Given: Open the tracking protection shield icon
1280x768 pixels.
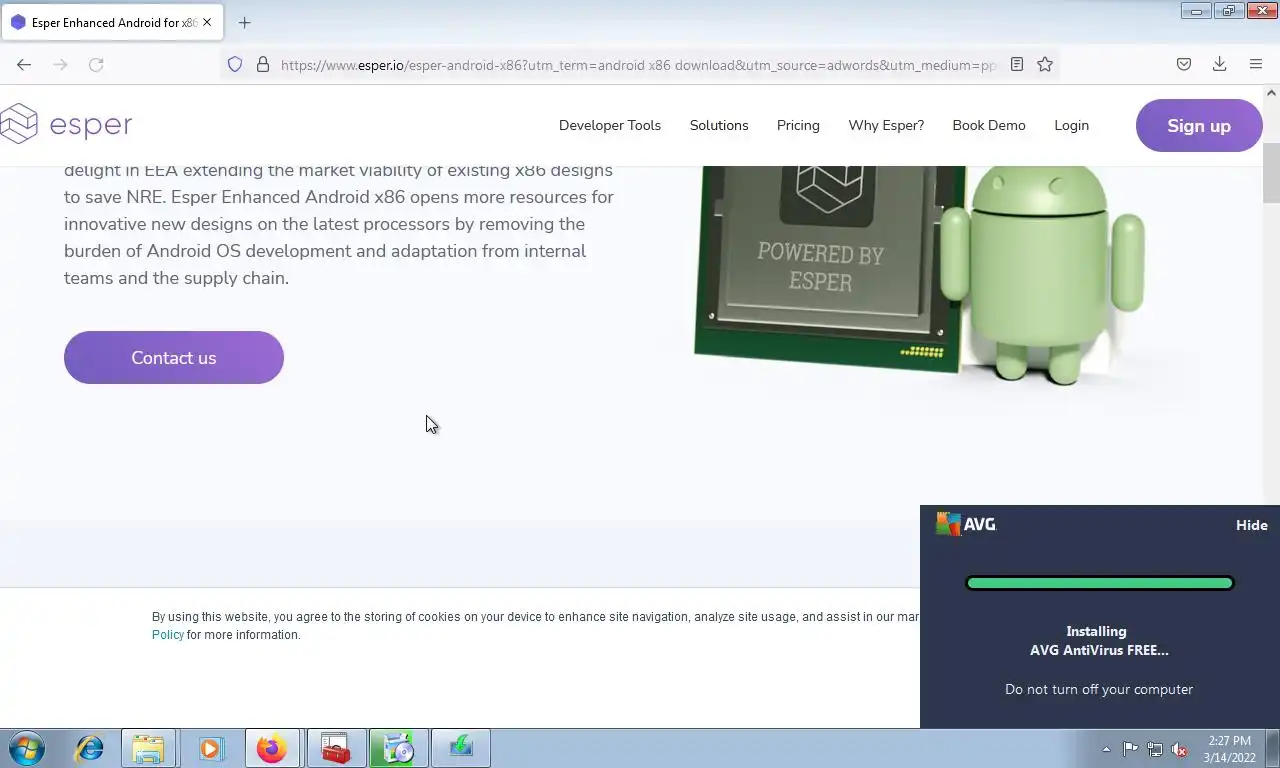Looking at the screenshot, I should point(235,64).
